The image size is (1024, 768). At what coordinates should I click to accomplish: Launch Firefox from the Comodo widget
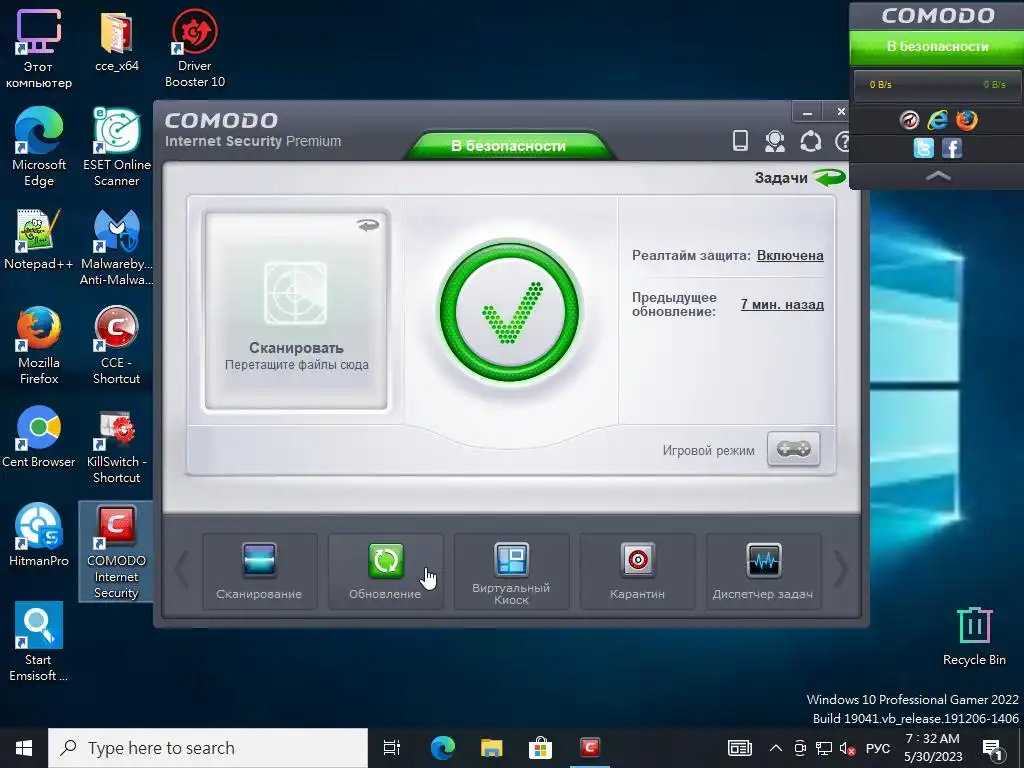[967, 120]
